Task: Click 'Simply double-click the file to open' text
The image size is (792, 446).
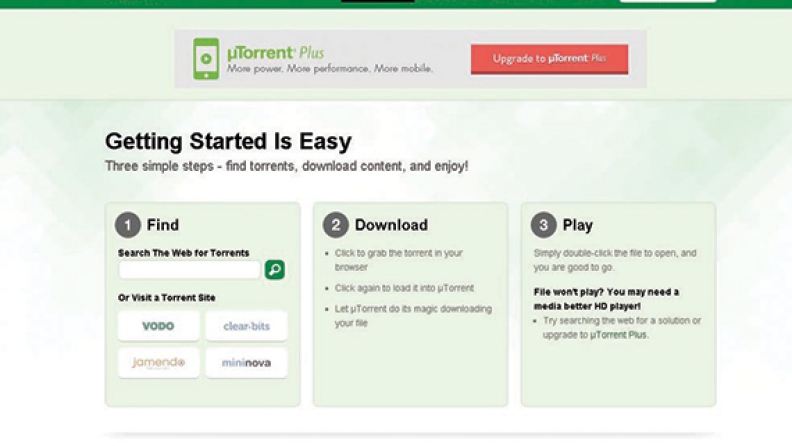Action: click(615, 260)
